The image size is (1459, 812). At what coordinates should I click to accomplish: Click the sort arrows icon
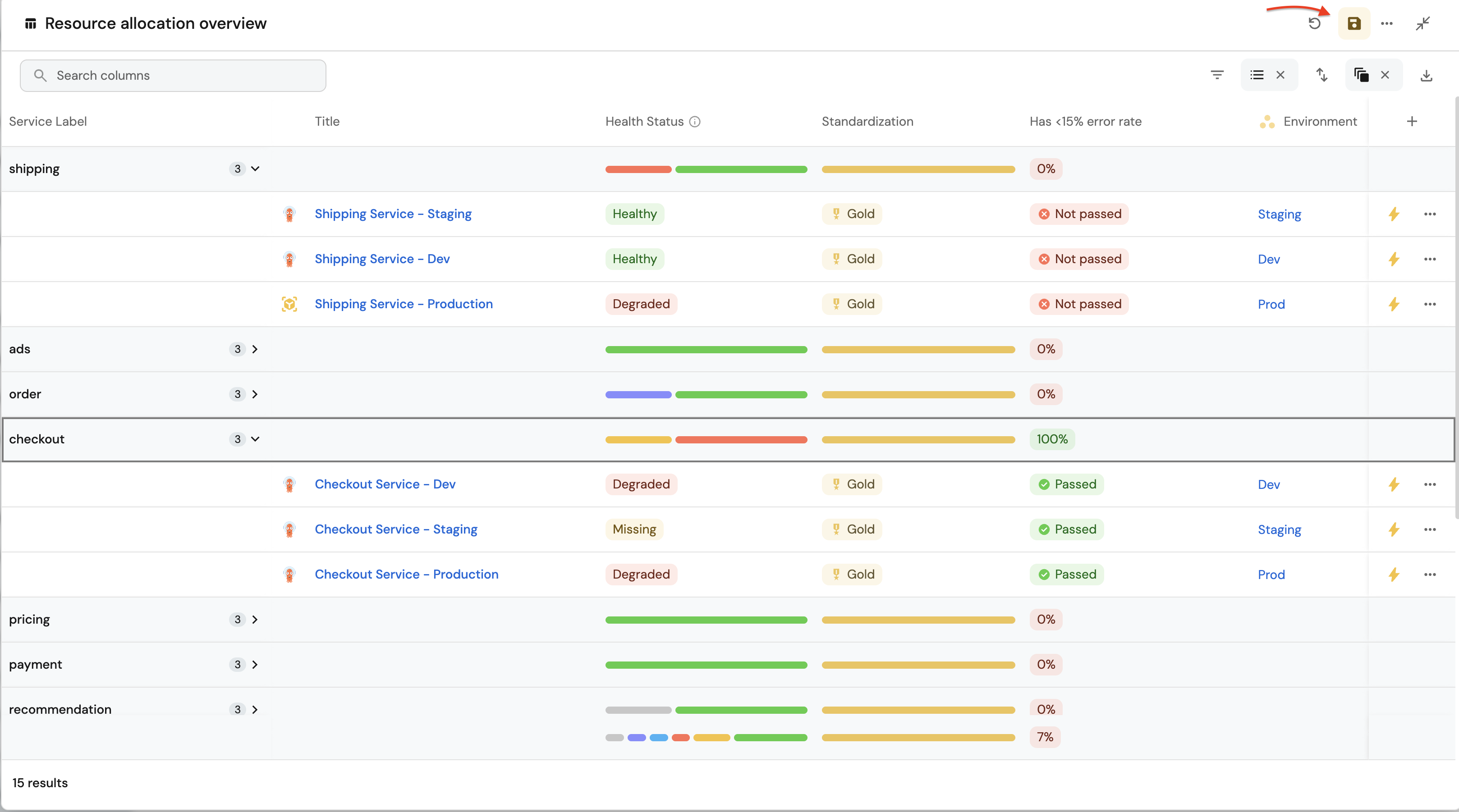point(1321,75)
